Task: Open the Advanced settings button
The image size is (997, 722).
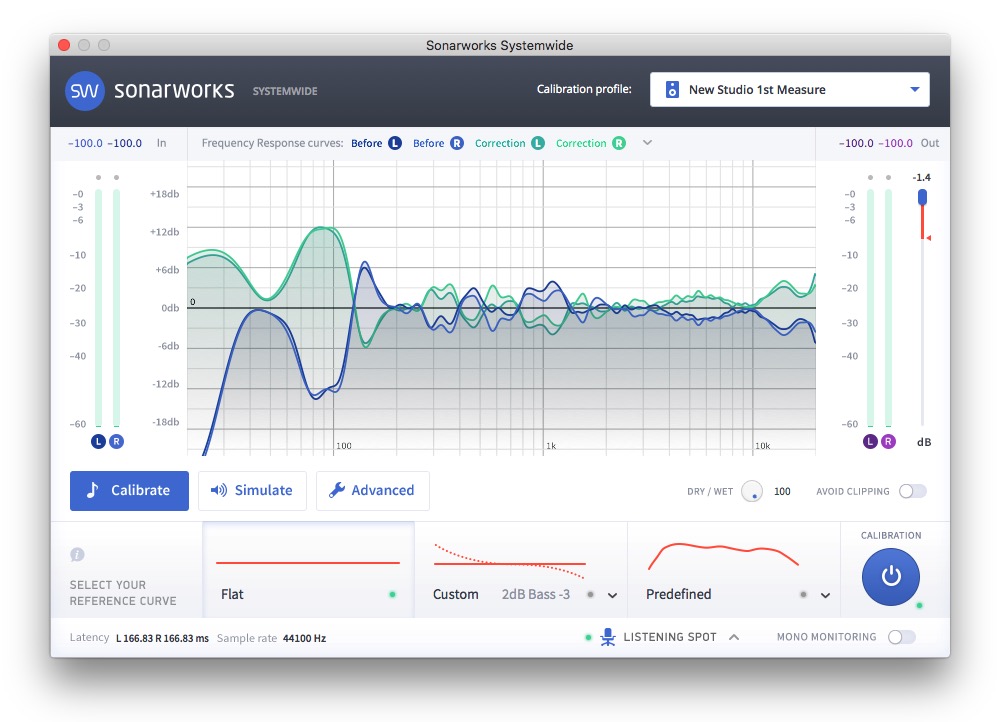Action: click(373, 490)
